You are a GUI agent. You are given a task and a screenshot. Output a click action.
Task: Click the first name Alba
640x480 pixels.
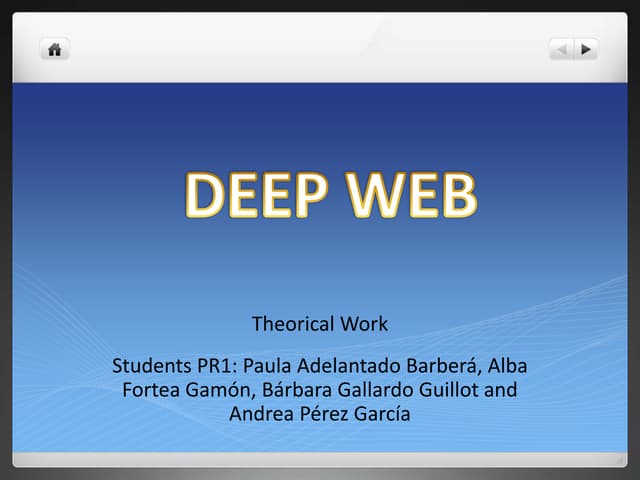click(507, 364)
